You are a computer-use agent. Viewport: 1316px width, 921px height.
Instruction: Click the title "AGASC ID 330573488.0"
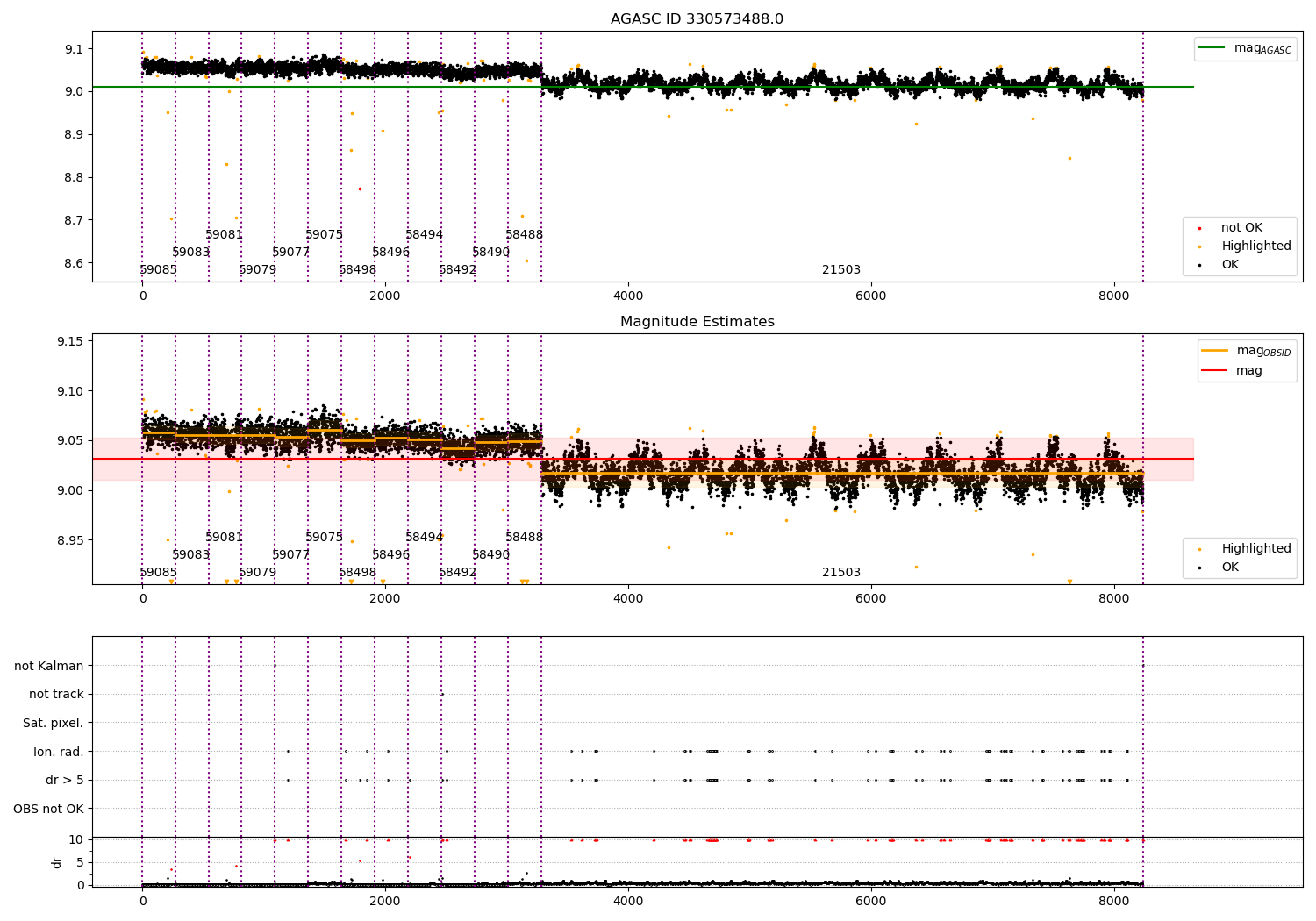[x=697, y=19]
